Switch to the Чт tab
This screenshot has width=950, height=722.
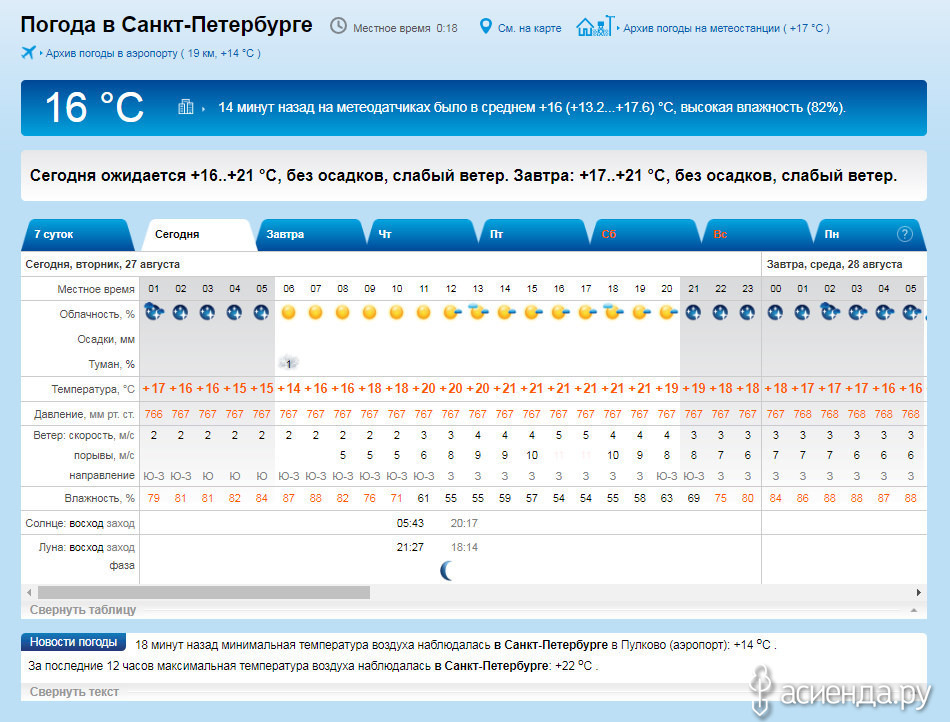[422, 234]
